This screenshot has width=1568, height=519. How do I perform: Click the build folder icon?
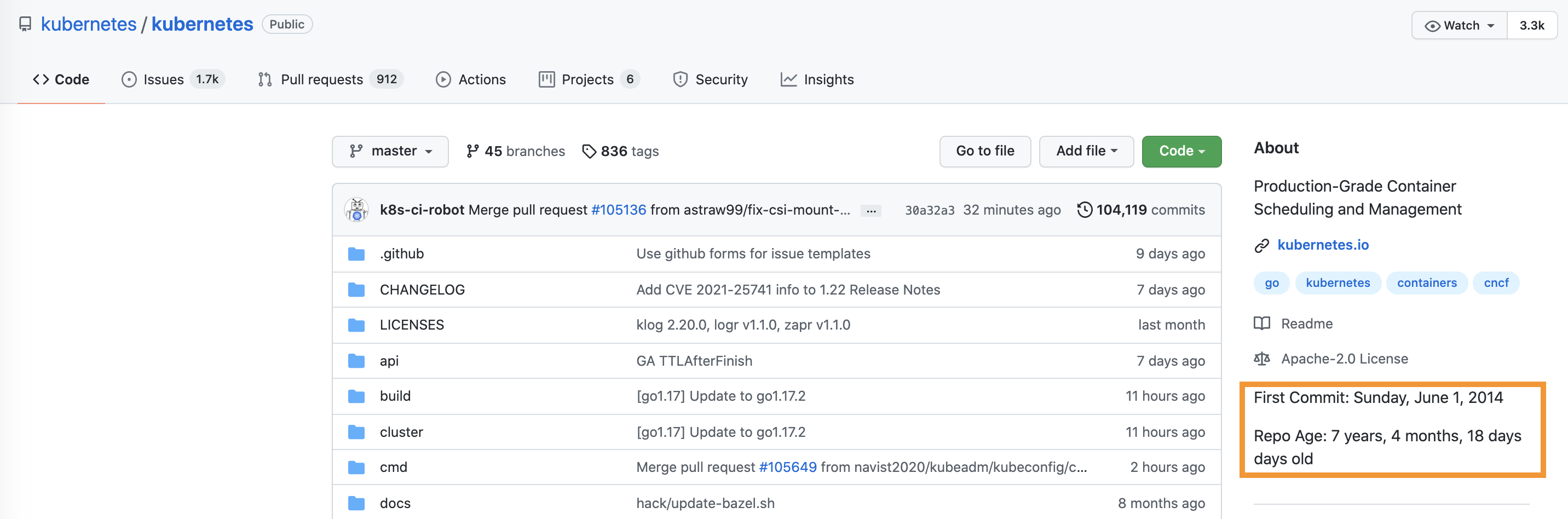point(356,396)
